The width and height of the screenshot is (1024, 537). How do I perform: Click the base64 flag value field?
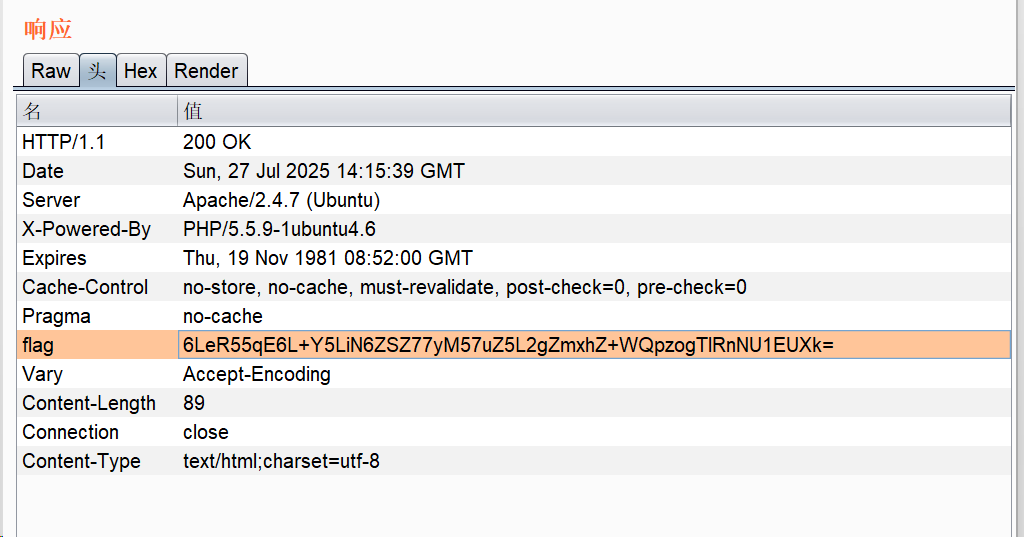[x=508, y=346]
